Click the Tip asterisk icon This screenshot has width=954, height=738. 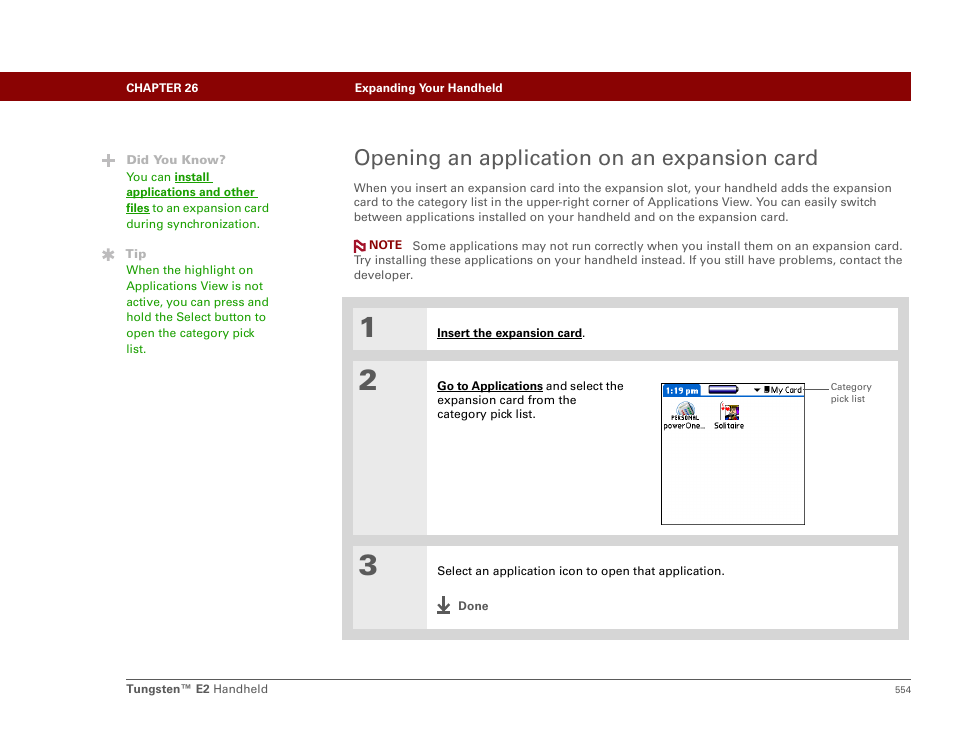click(108, 254)
